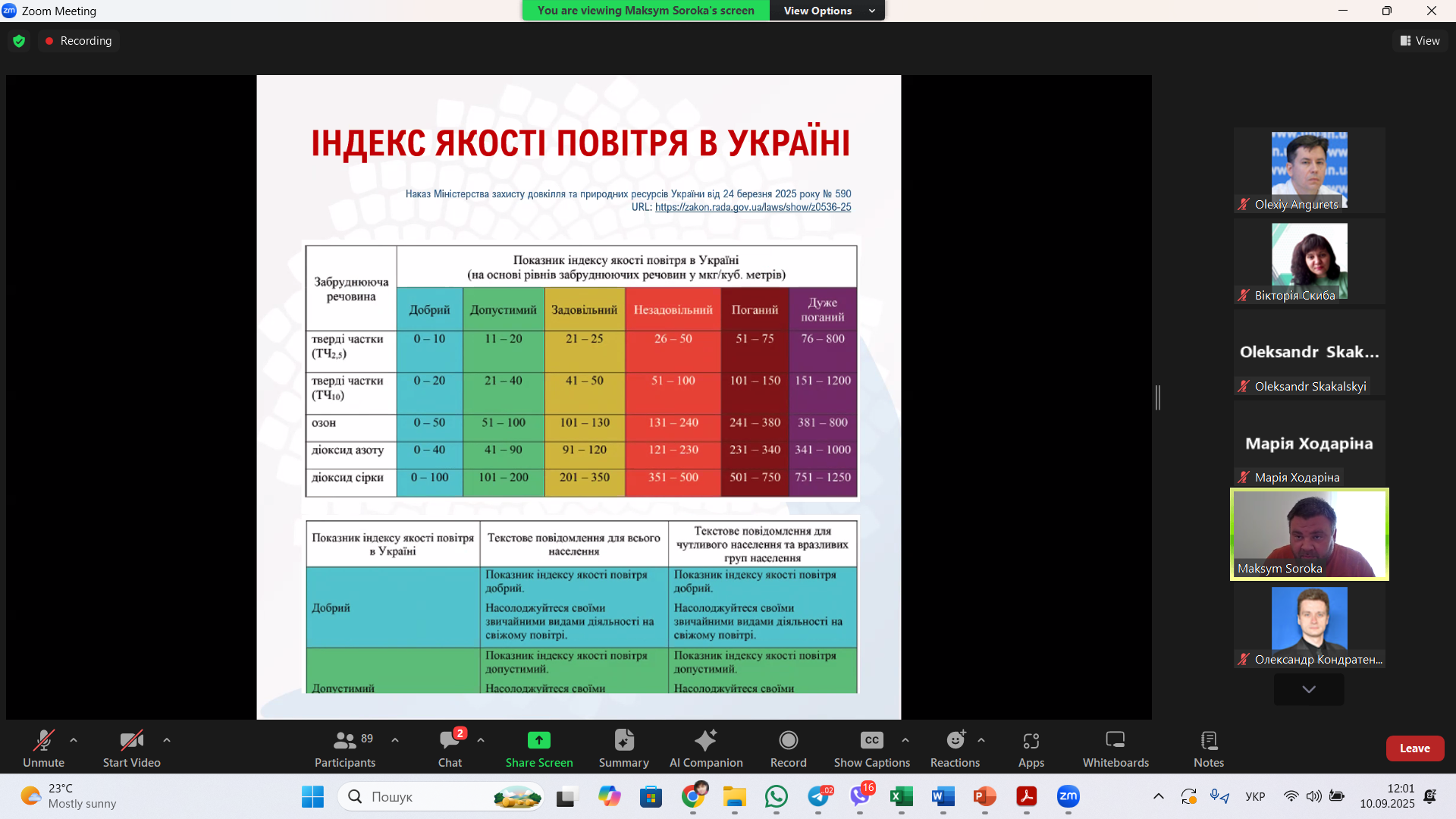Image resolution: width=1456 pixels, height=819 pixels.
Task: Start the Share Screen function
Action: (x=538, y=747)
